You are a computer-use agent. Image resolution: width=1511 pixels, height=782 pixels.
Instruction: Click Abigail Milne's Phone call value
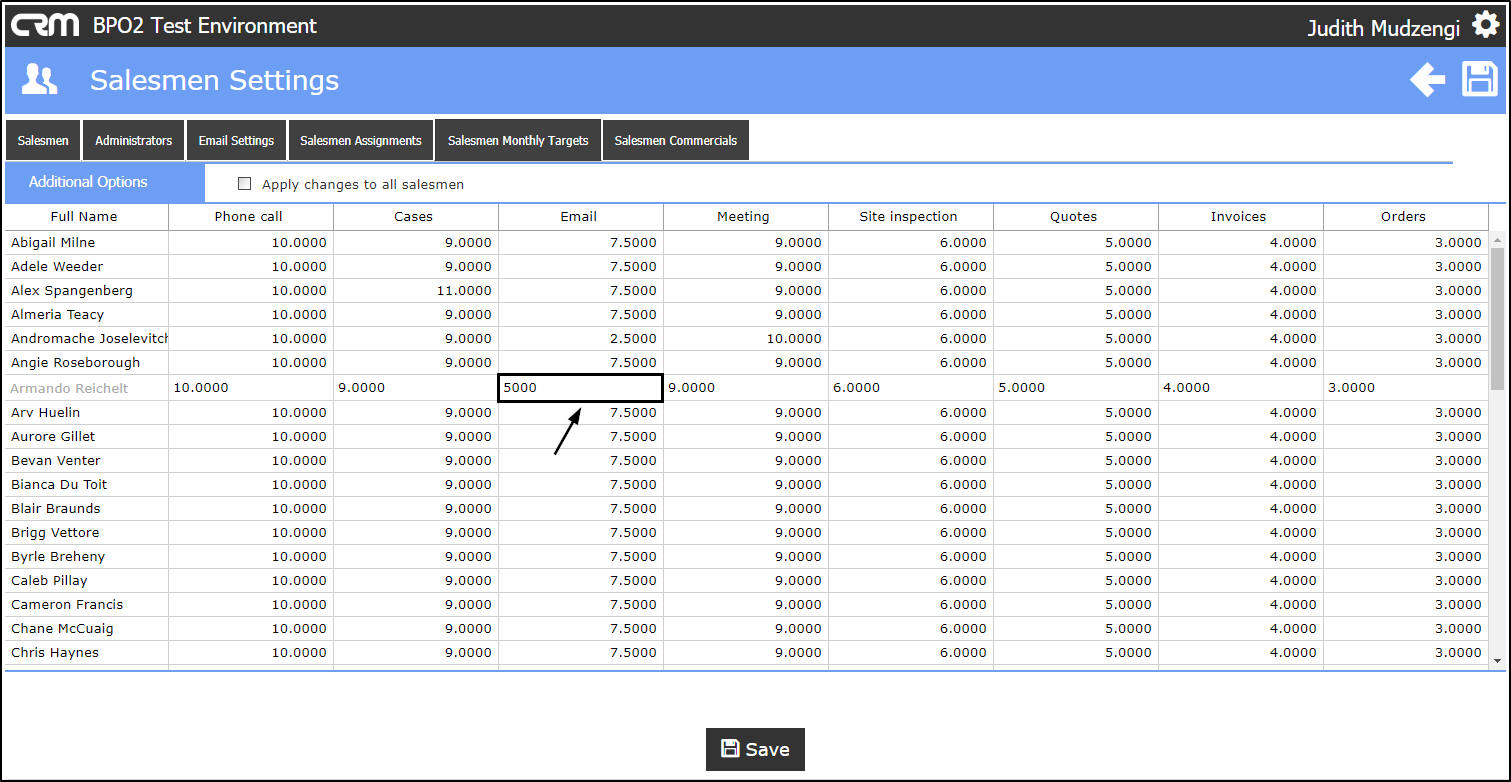[299, 243]
